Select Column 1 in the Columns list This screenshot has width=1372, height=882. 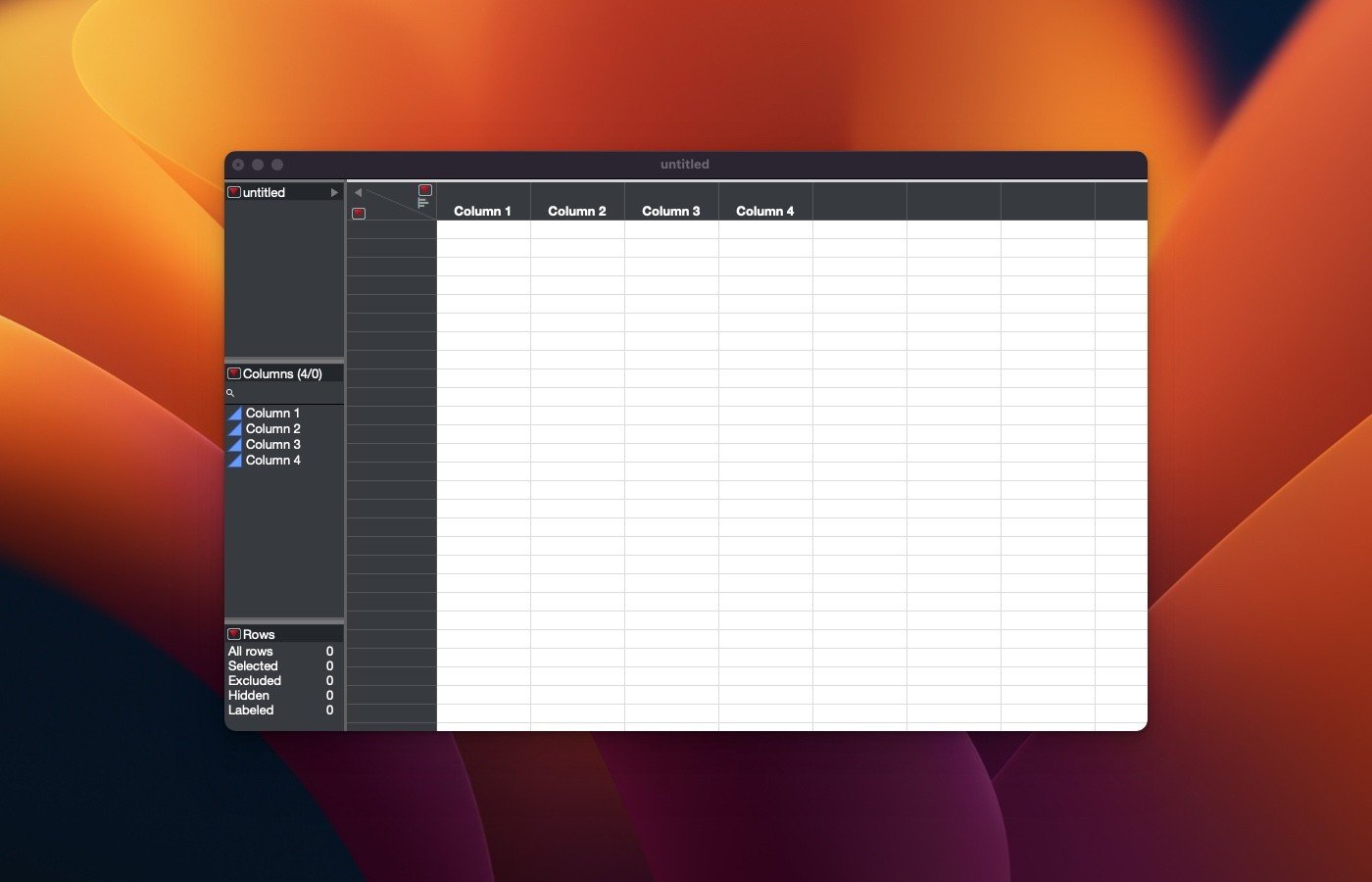pos(272,413)
